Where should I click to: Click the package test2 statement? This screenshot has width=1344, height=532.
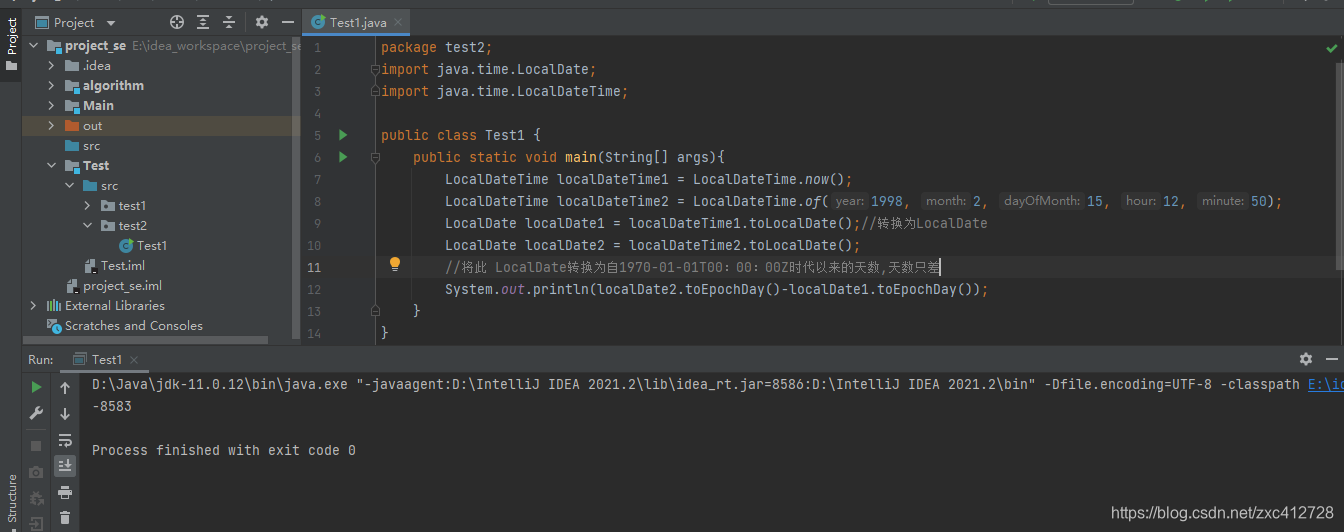point(437,47)
